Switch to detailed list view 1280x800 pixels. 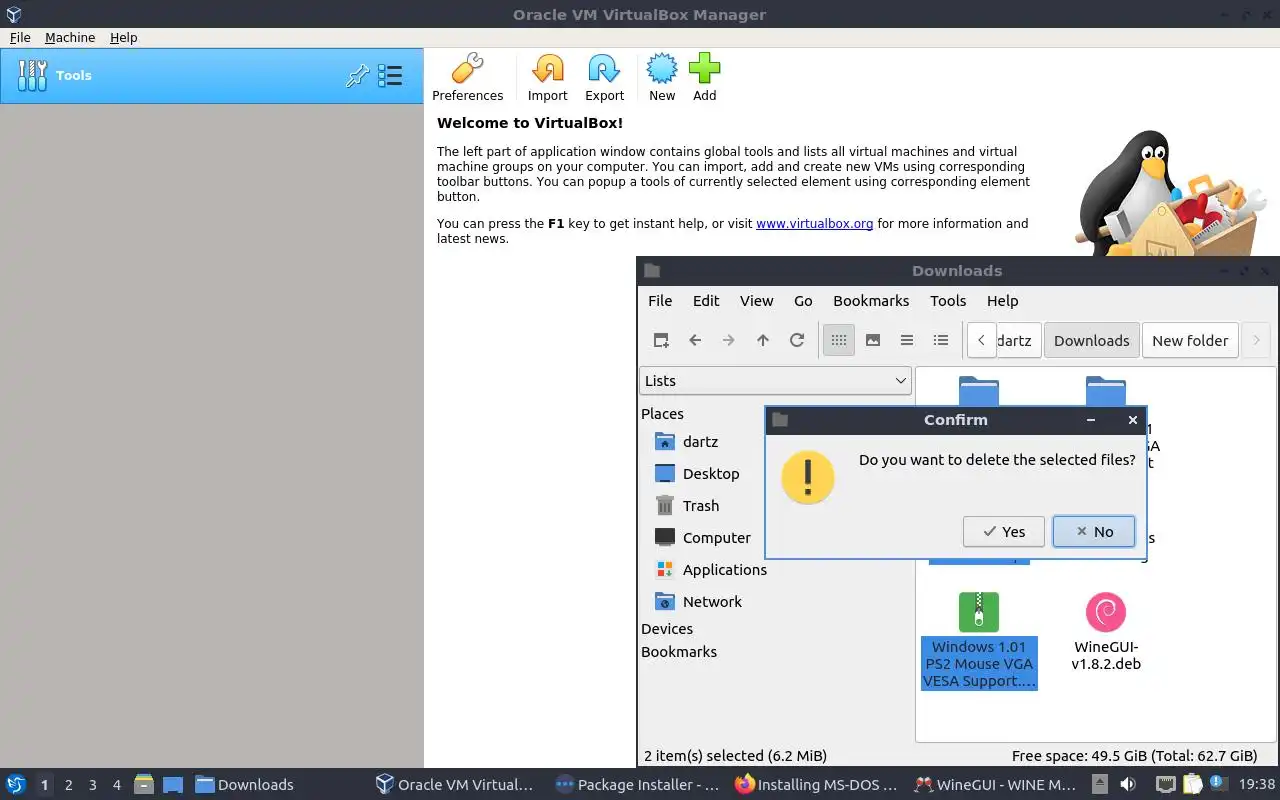[941, 340]
